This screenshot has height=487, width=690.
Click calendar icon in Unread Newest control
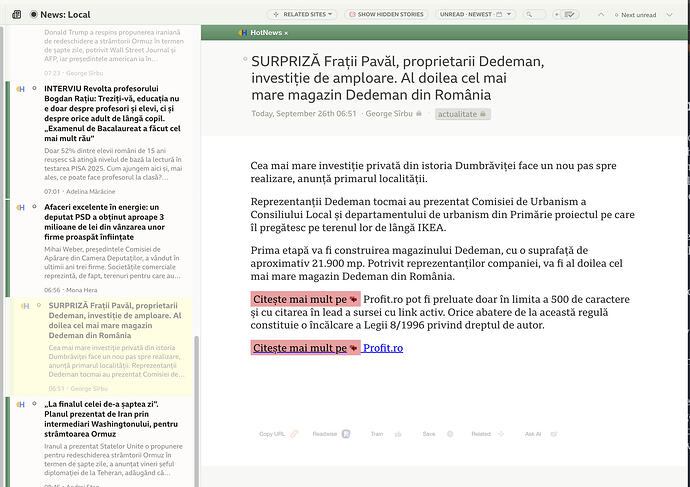pyautogui.click(x=499, y=15)
